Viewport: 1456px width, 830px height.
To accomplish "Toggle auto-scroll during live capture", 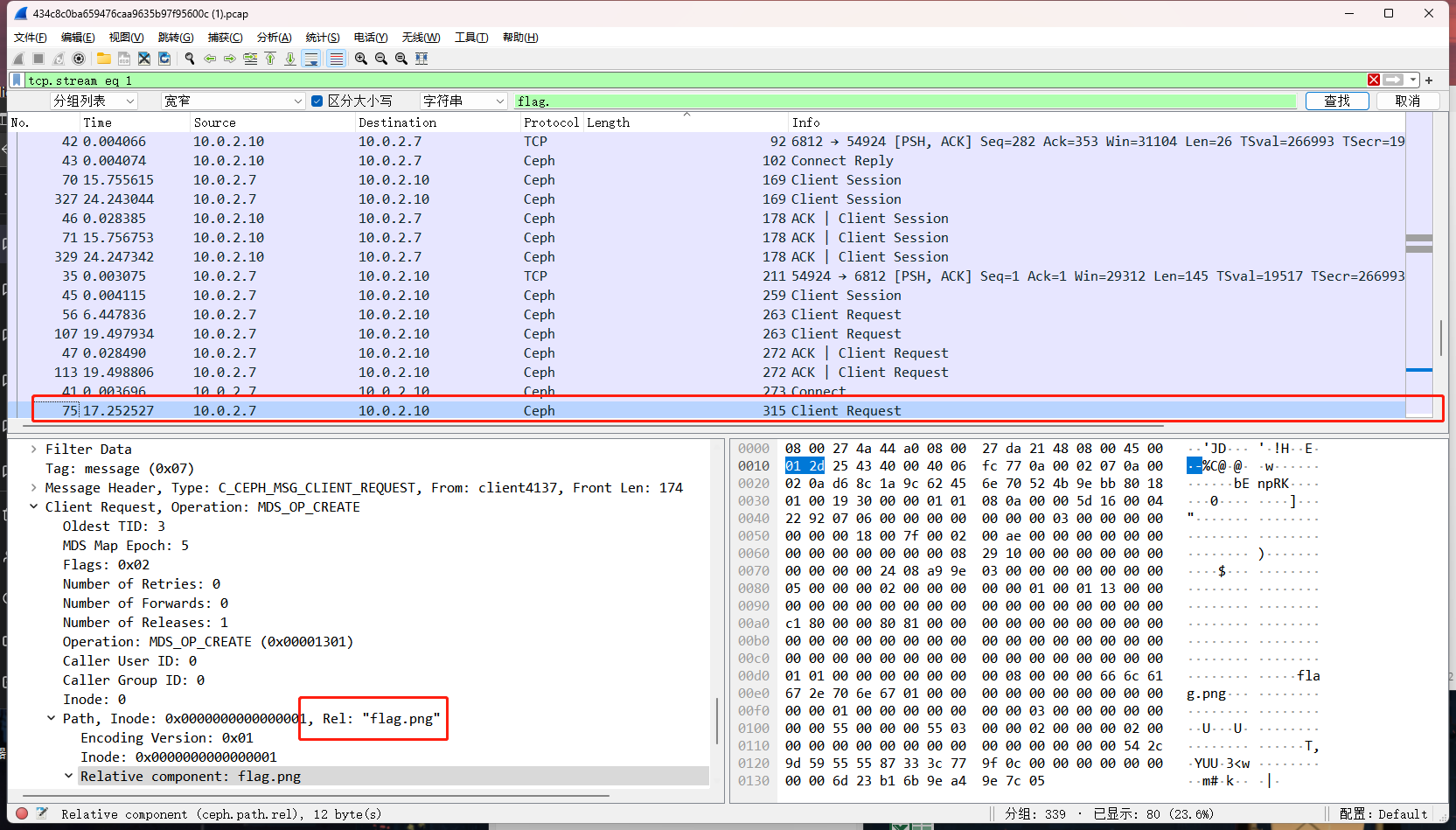I will [311, 59].
